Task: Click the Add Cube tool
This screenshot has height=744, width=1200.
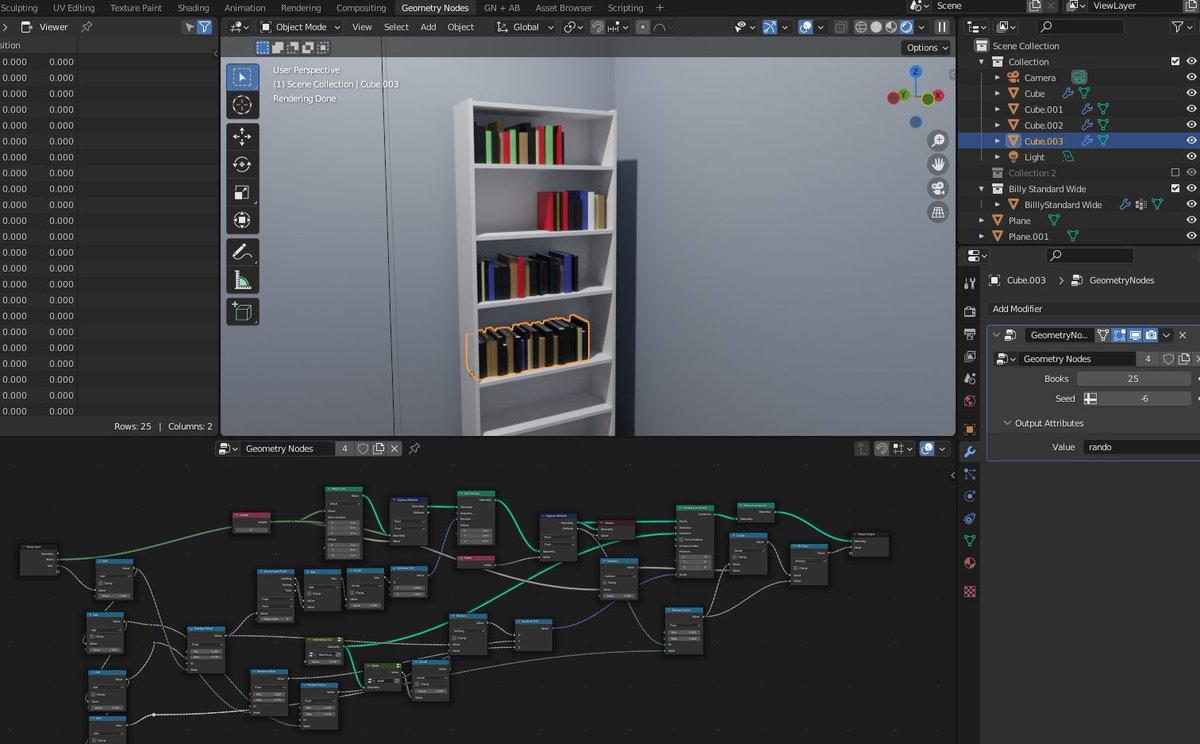Action: click(x=242, y=312)
